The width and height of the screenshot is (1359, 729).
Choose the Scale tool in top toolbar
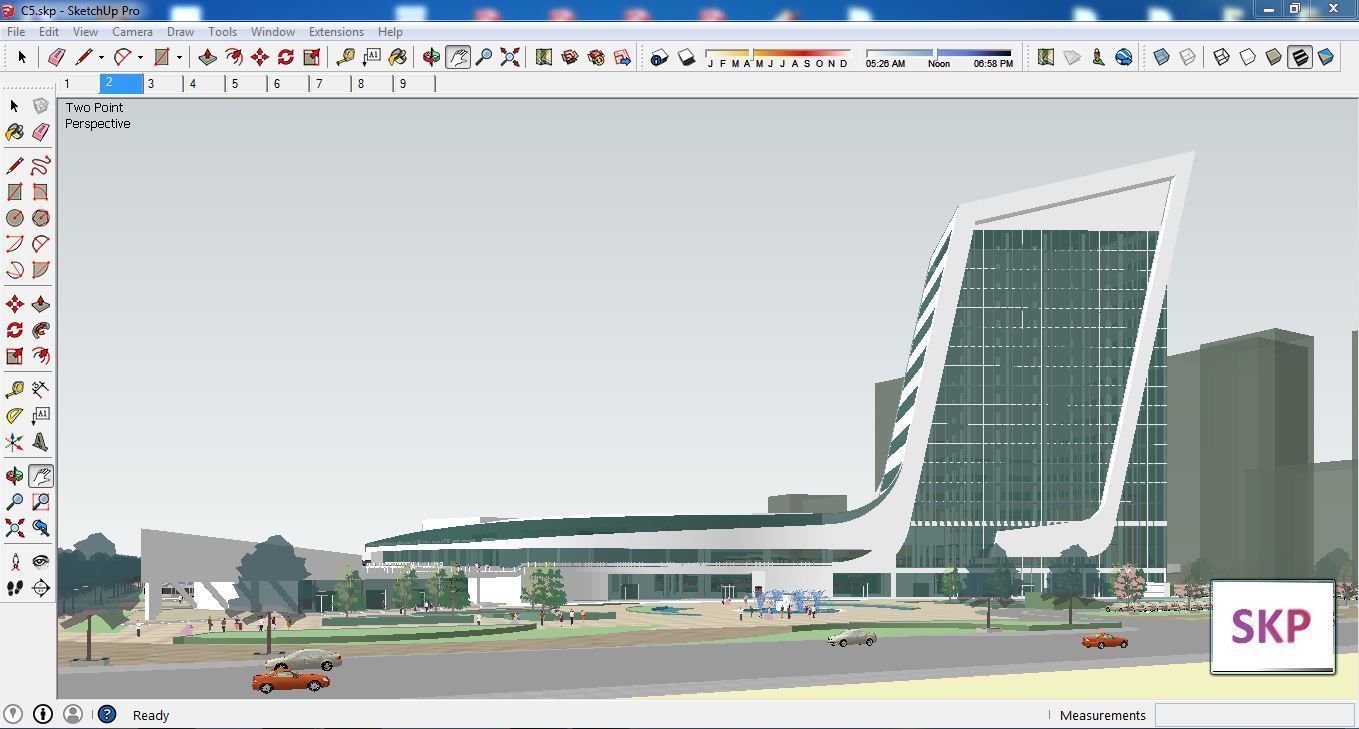[312, 57]
